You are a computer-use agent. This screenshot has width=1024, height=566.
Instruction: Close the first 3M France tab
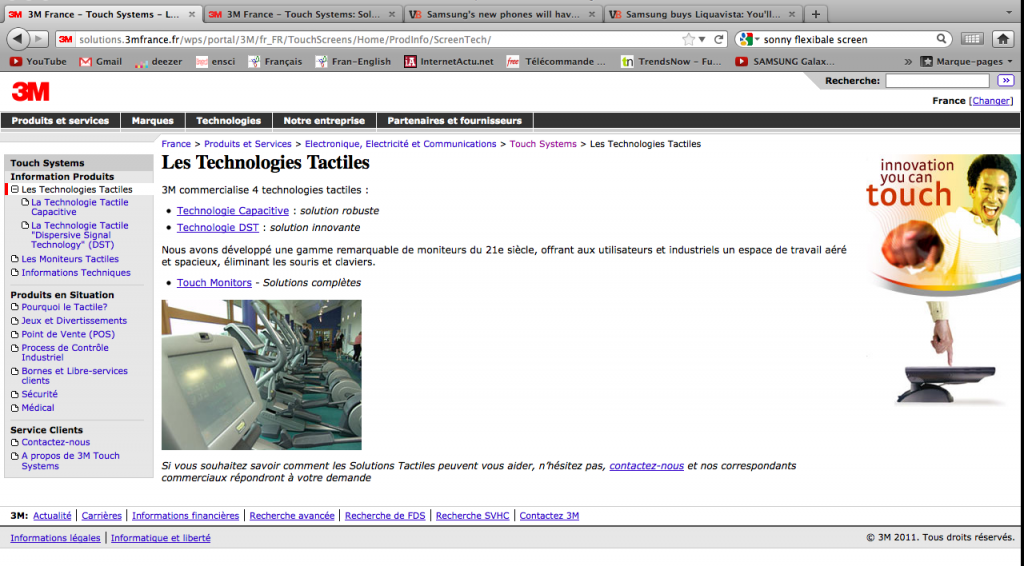click(191, 14)
